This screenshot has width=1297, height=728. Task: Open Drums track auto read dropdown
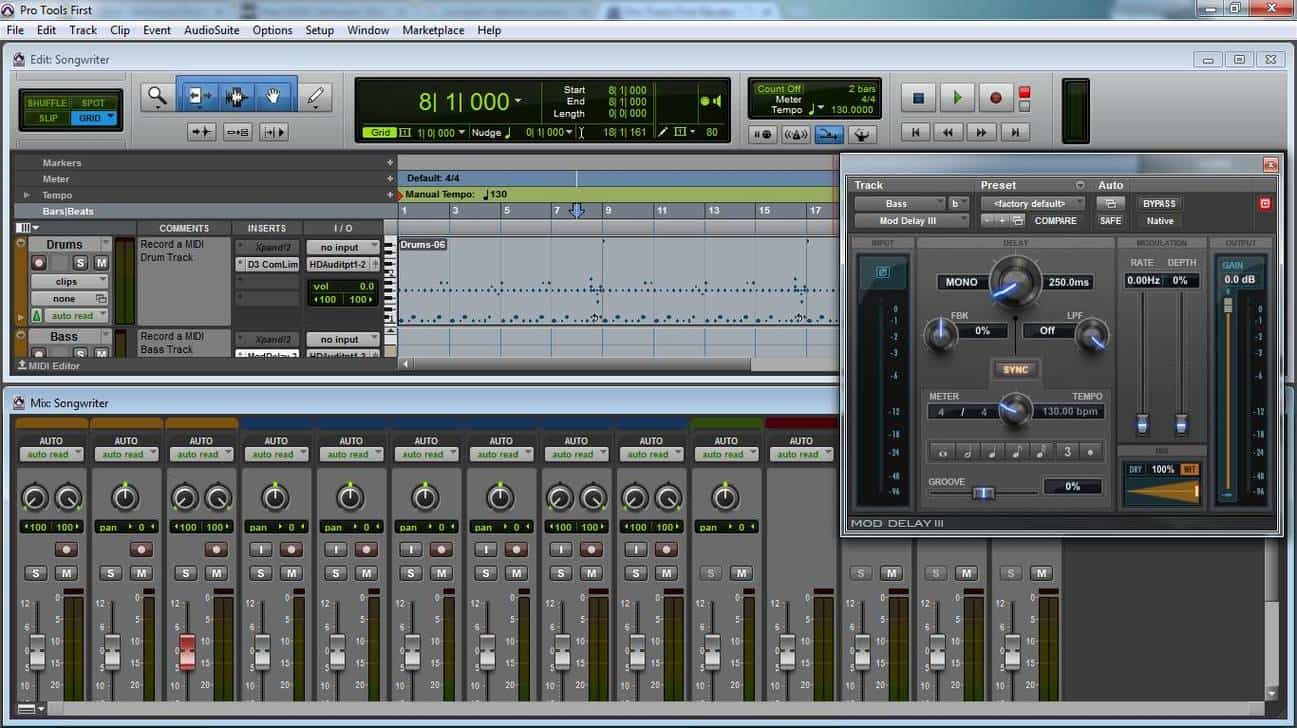click(77, 316)
